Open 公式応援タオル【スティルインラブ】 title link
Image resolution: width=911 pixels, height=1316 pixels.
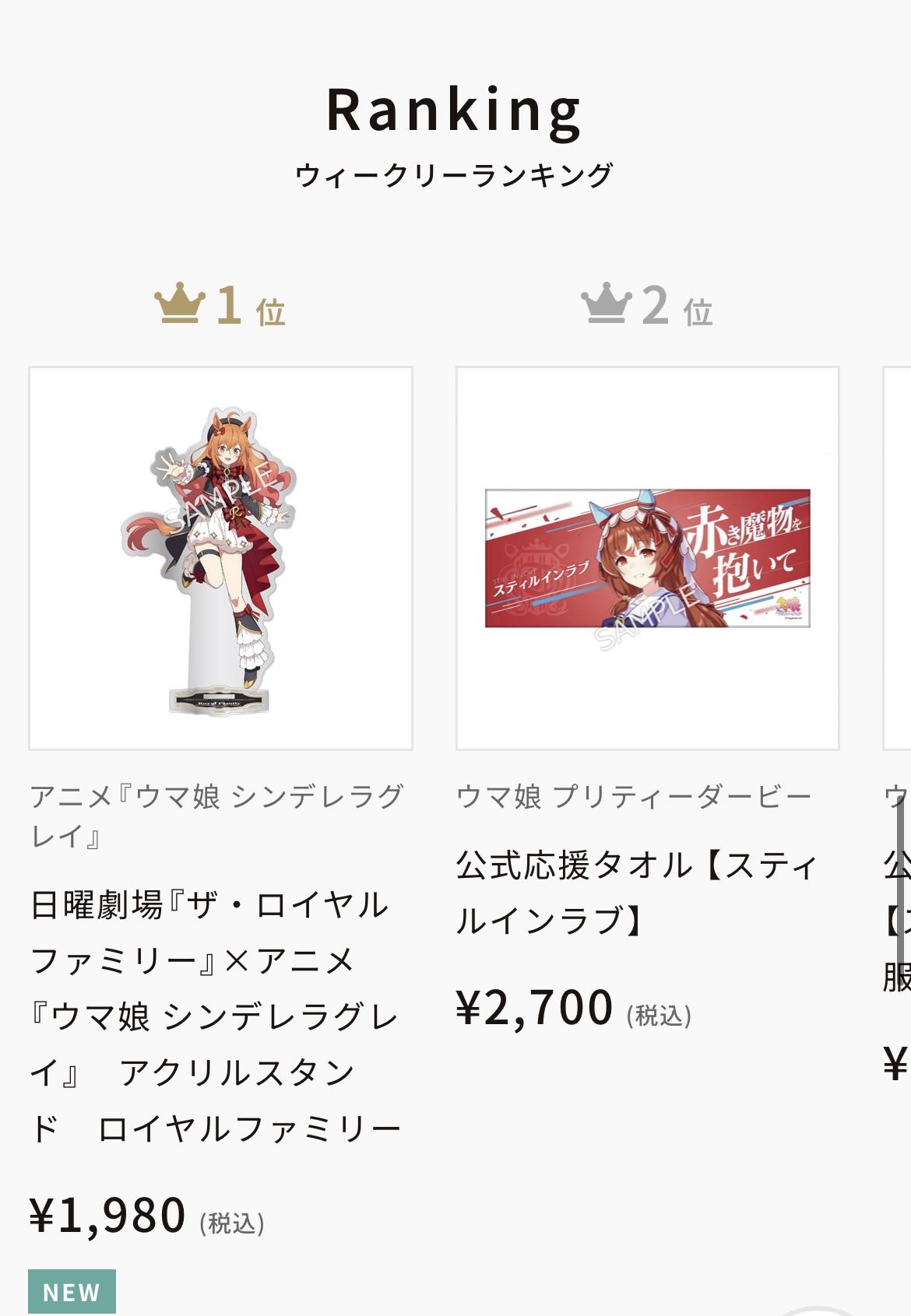point(637,893)
